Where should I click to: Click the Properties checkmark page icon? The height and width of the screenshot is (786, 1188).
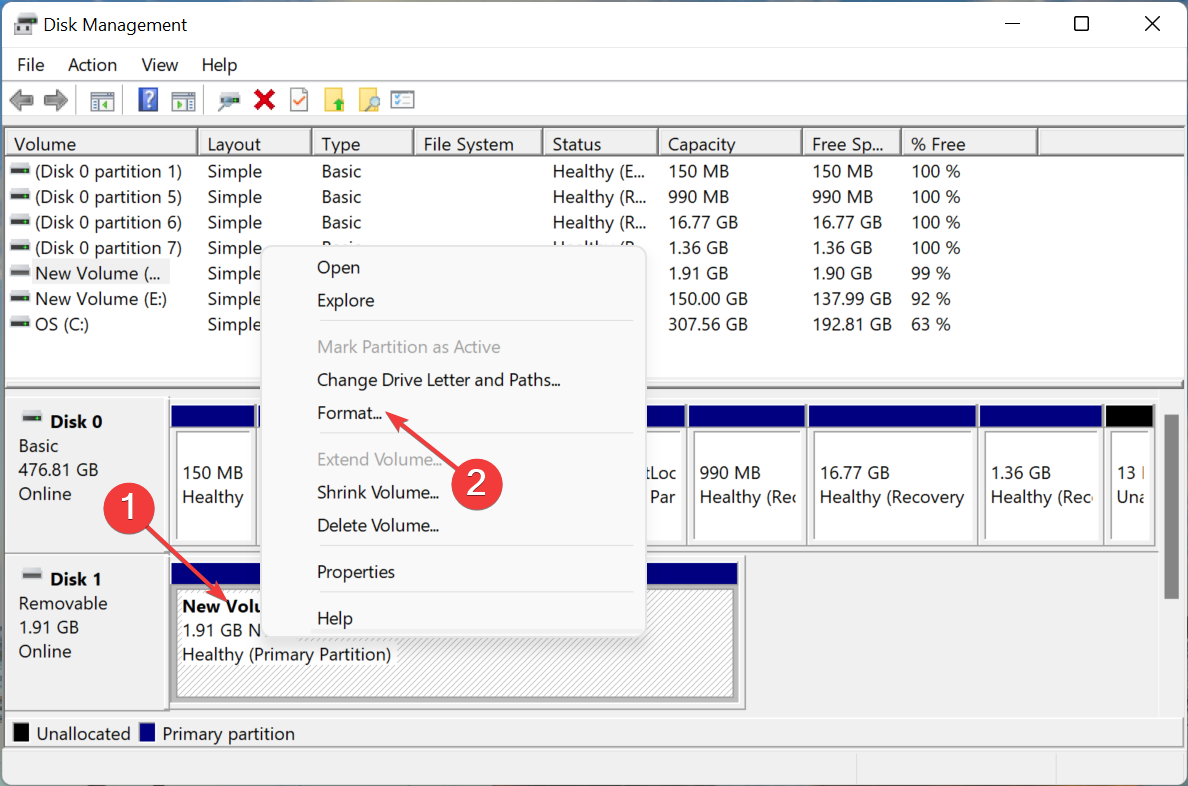(299, 100)
